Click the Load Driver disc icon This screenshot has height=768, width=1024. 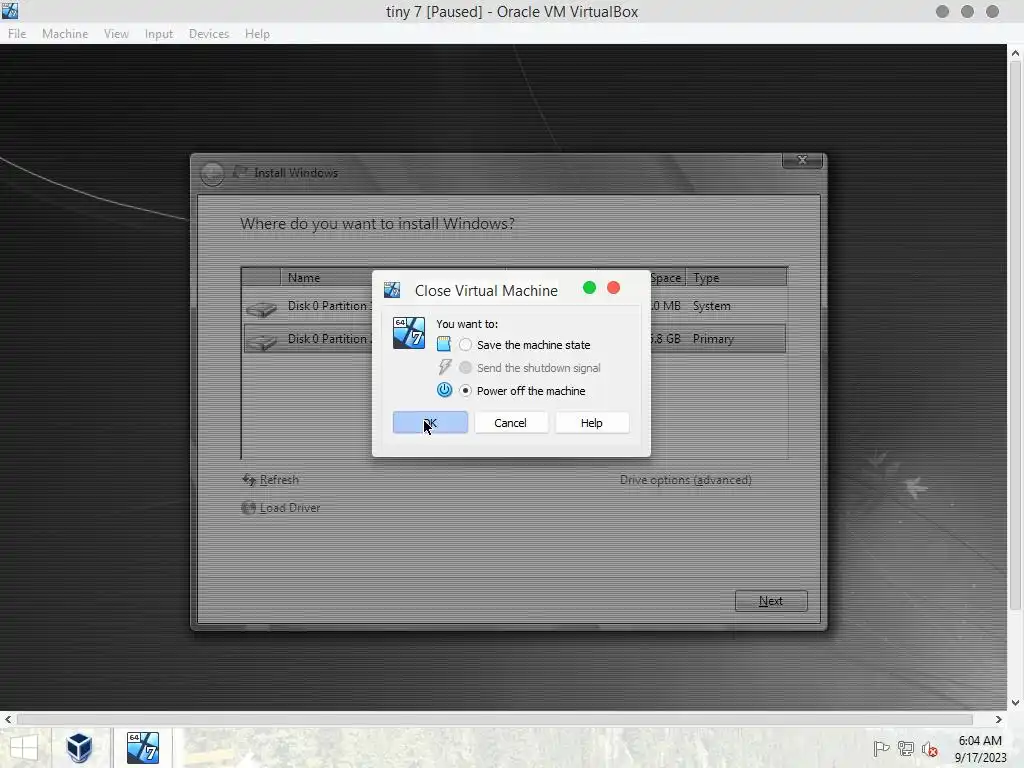[x=248, y=507]
